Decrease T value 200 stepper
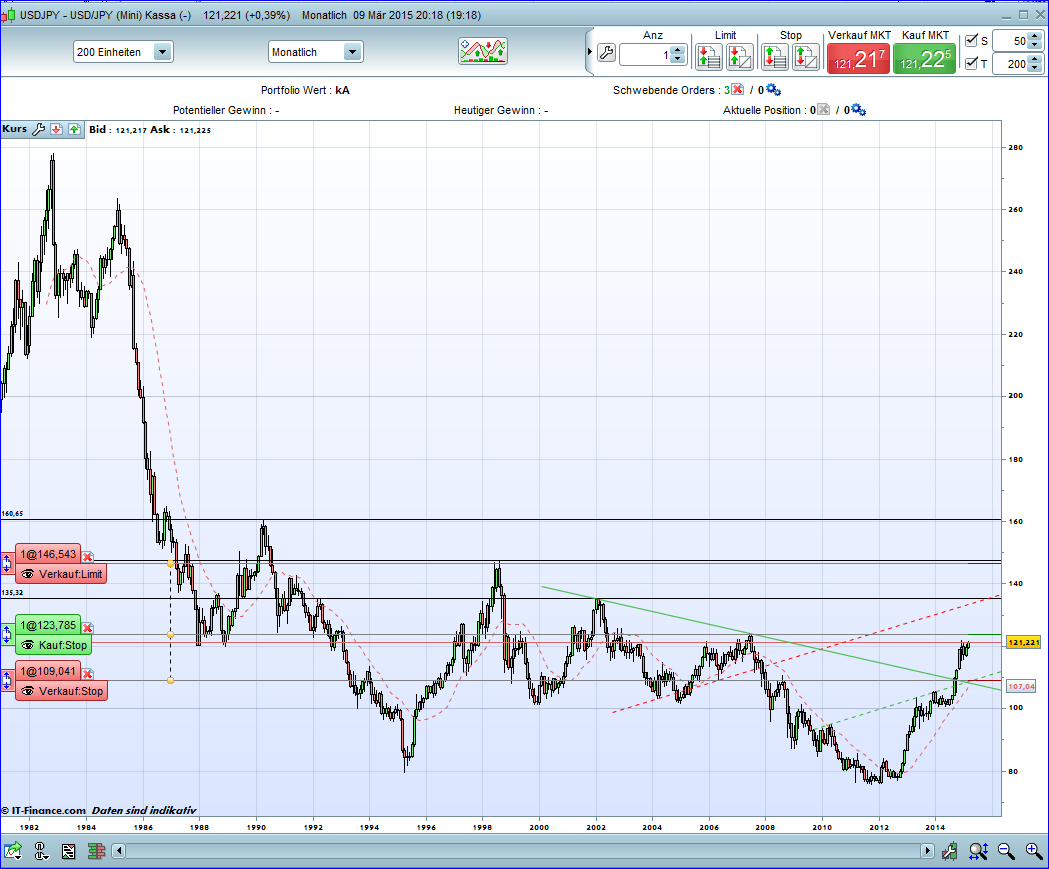This screenshot has height=869, width=1049. pyautogui.click(x=1035, y=68)
